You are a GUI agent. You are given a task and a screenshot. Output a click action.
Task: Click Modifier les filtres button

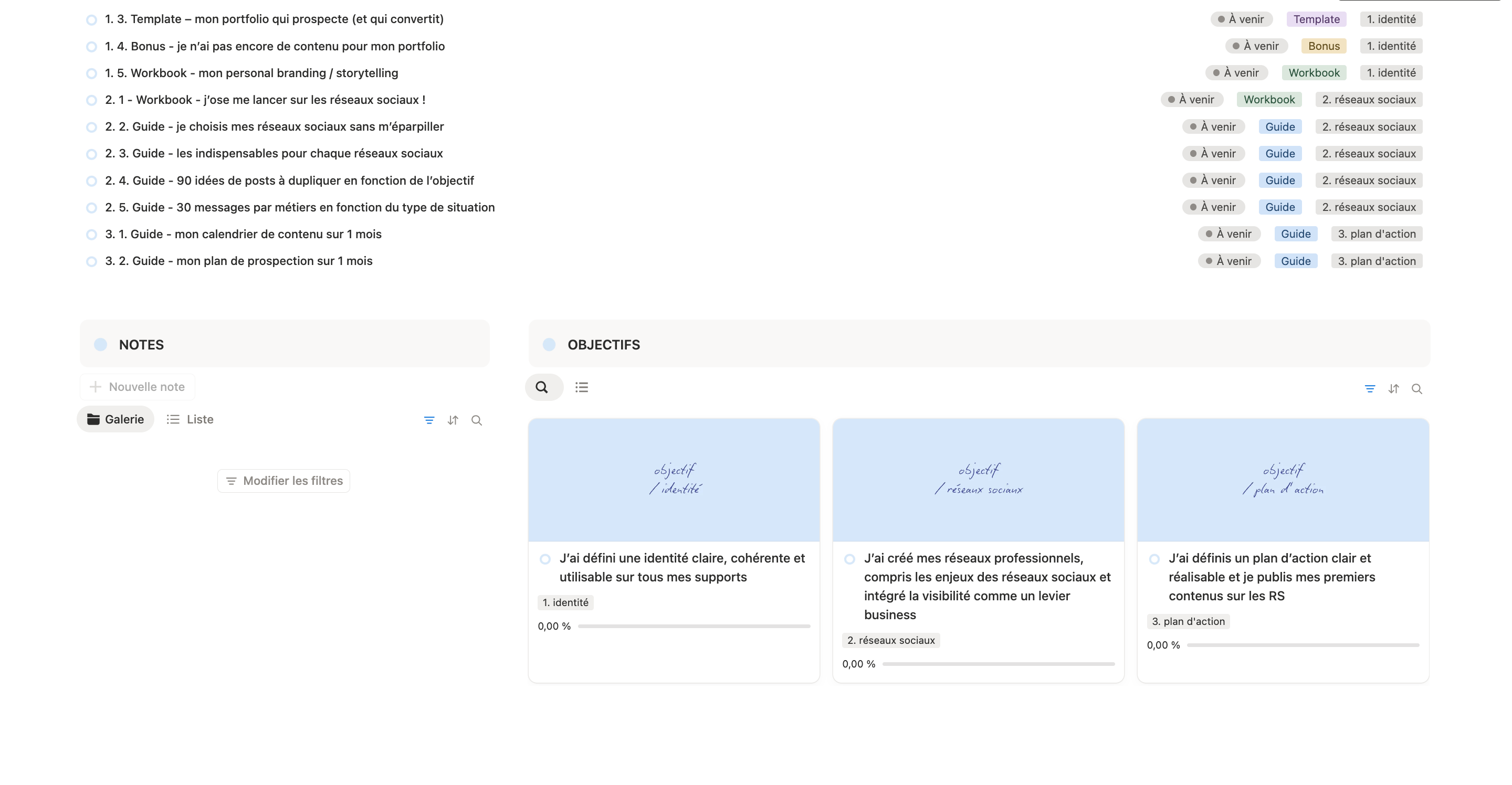[283, 481]
